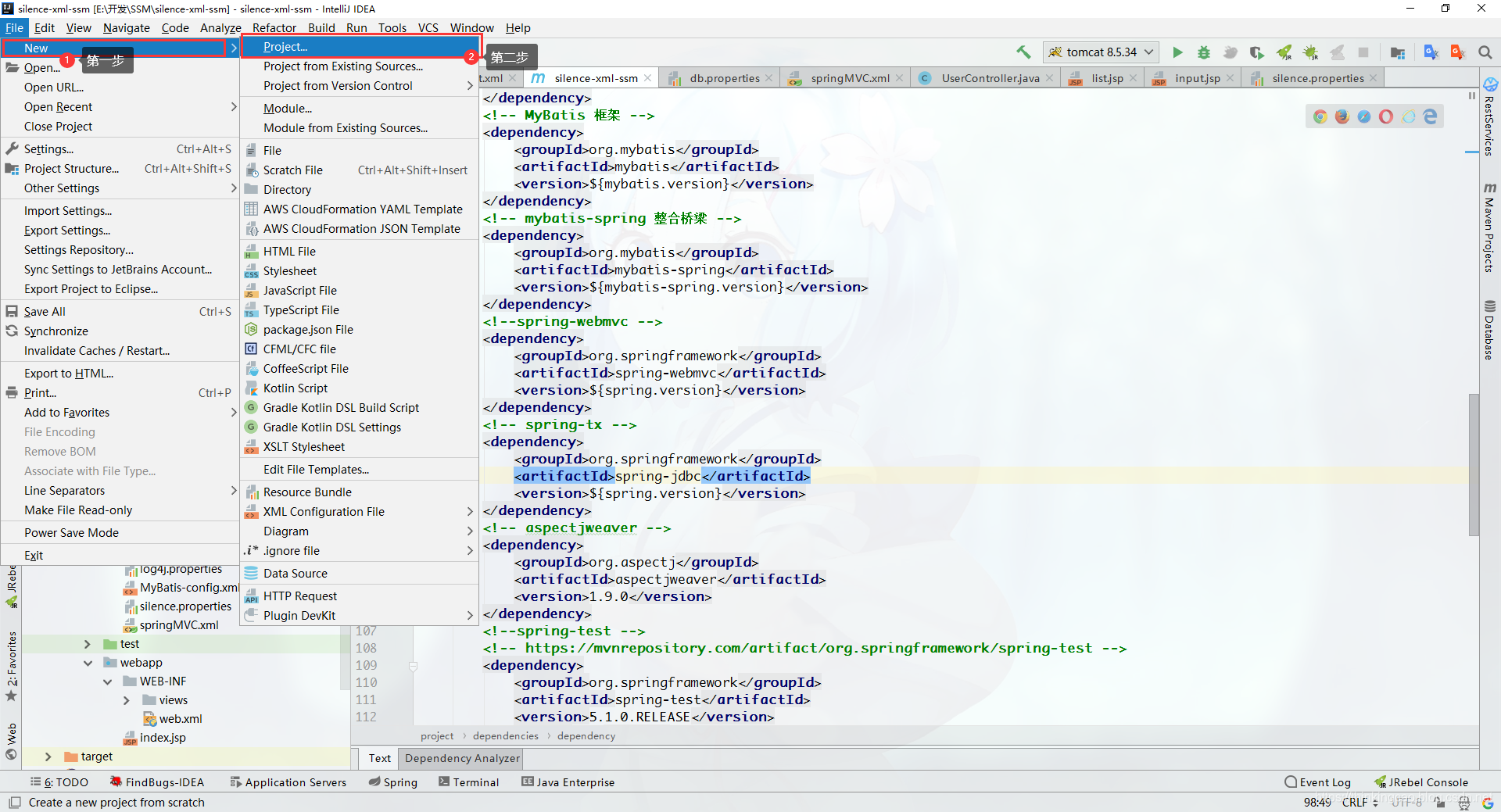Collapse the webapp folder node
The image size is (1501, 812).
click(x=87, y=663)
